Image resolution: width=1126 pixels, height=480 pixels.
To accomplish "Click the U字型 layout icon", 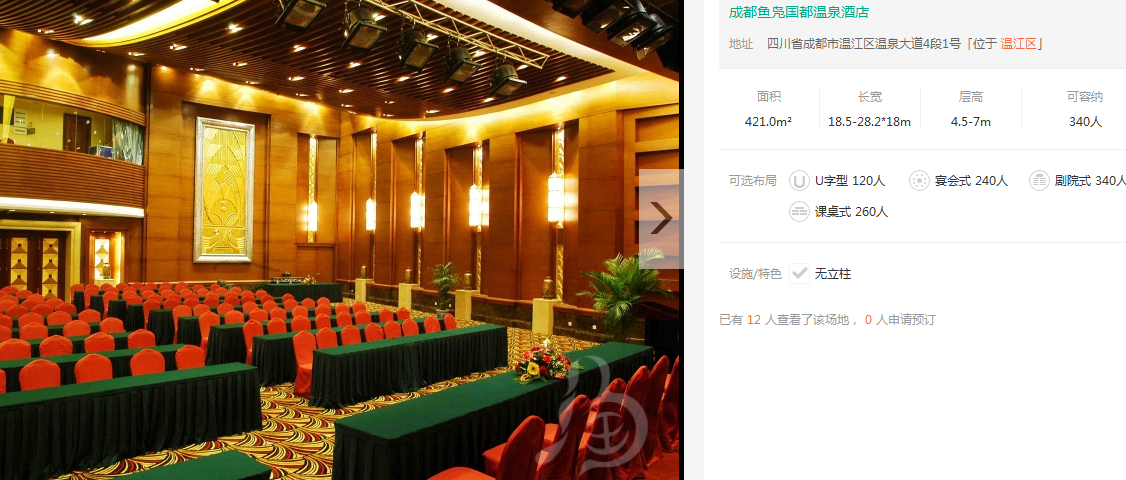I will [x=799, y=180].
